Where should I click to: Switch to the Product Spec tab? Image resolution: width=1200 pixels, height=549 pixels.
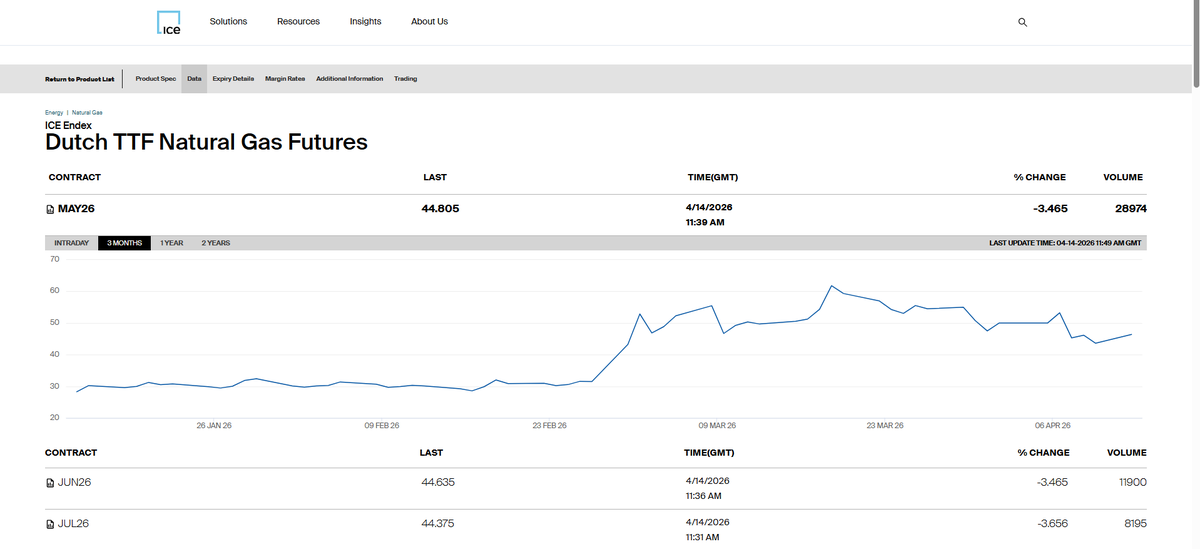pyautogui.click(x=155, y=79)
